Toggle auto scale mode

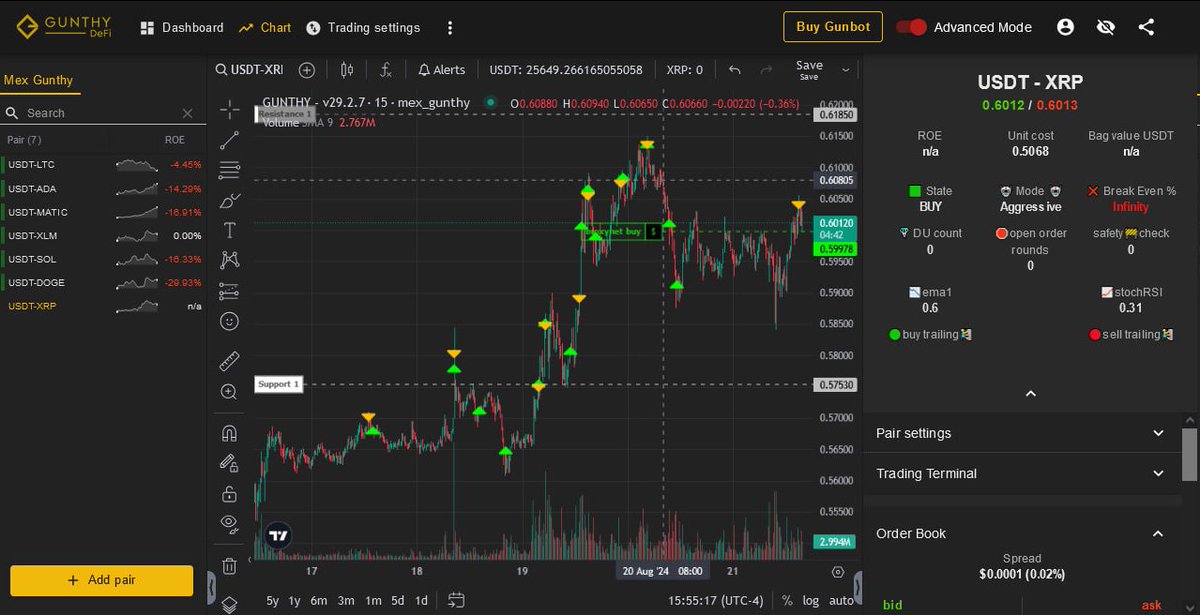pyautogui.click(x=841, y=601)
